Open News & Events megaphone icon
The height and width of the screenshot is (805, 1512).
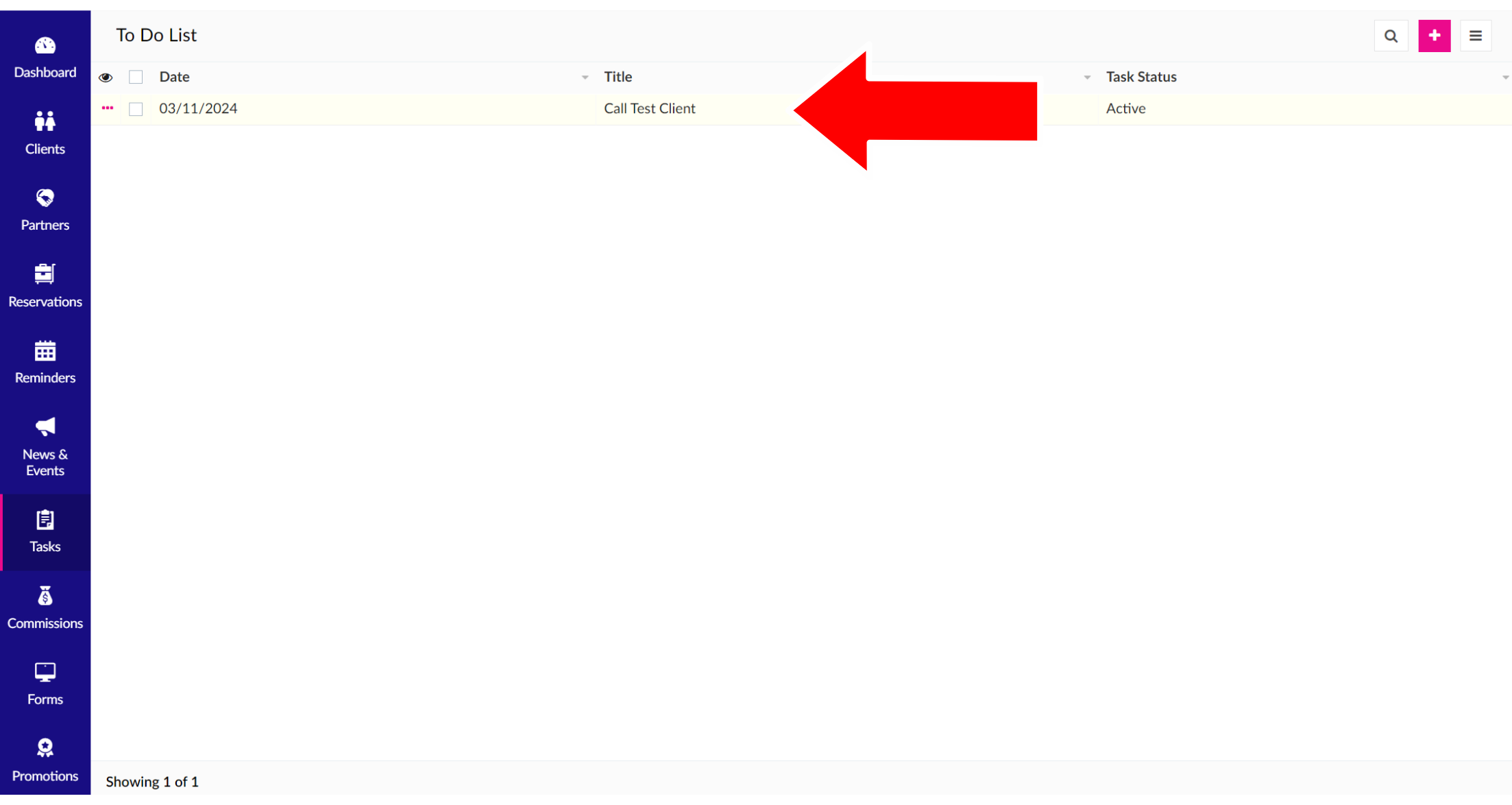point(45,427)
